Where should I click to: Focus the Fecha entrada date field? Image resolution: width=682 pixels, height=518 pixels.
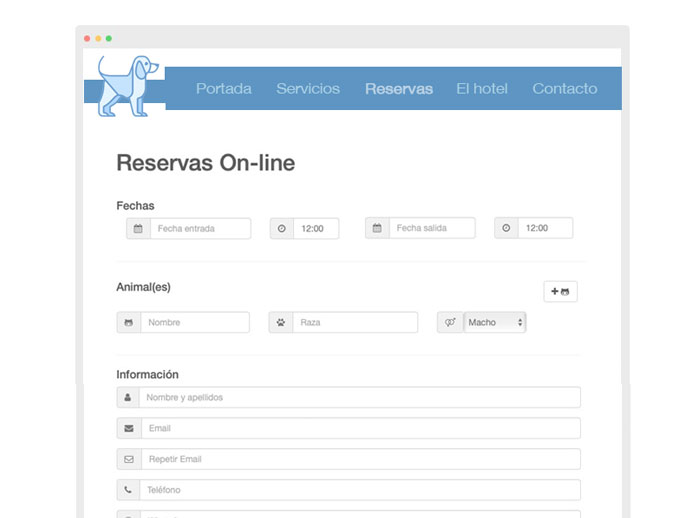point(200,229)
